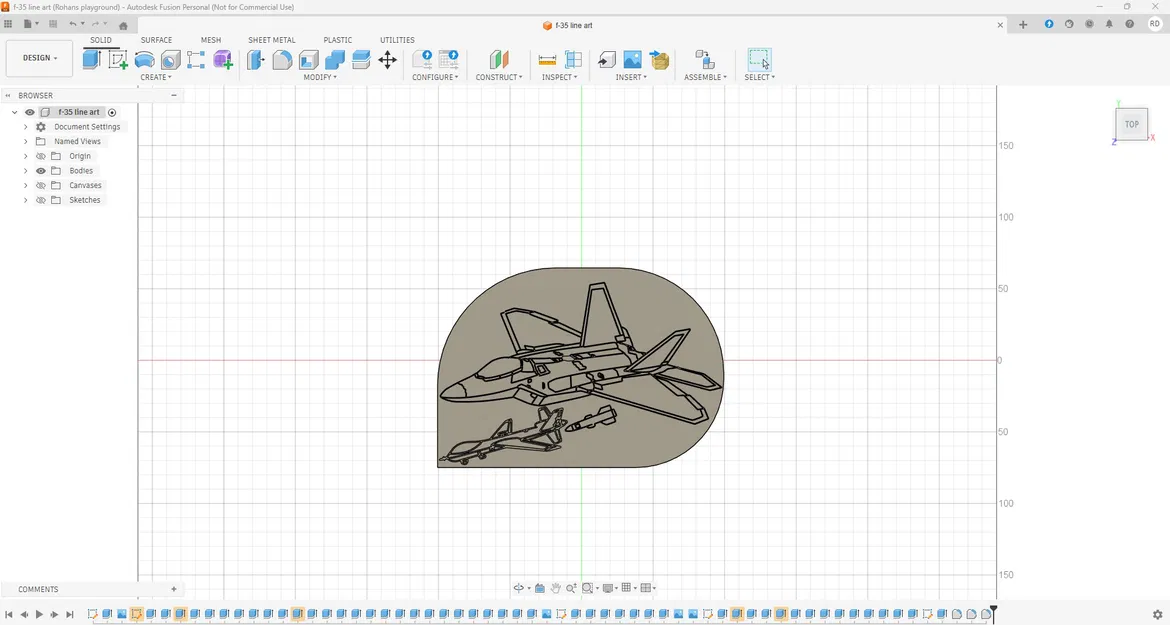Select the Pan tool in navigation bar

pos(556,588)
